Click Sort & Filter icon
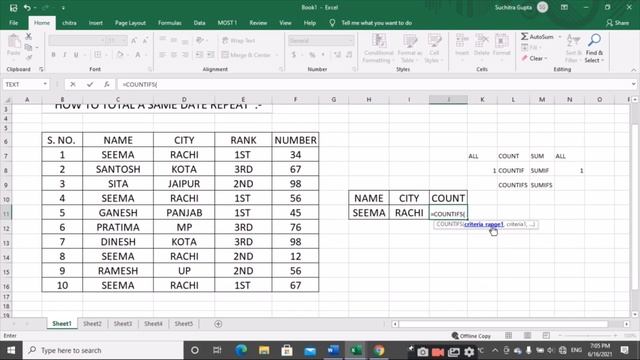The width and height of the screenshot is (640, 360). (573, 41)
